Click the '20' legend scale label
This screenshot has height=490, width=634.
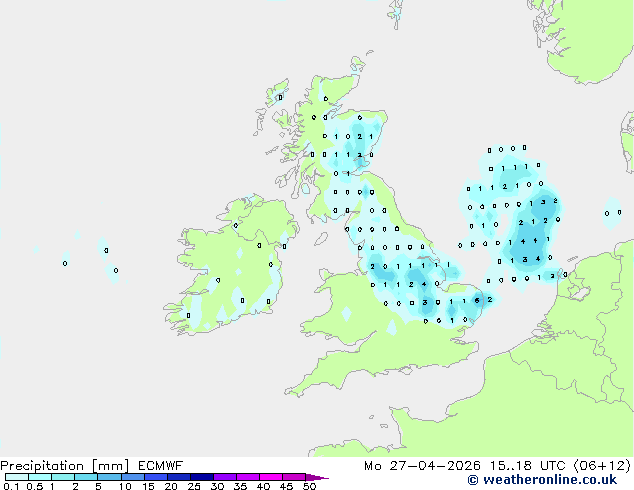[x=171, y=486]
